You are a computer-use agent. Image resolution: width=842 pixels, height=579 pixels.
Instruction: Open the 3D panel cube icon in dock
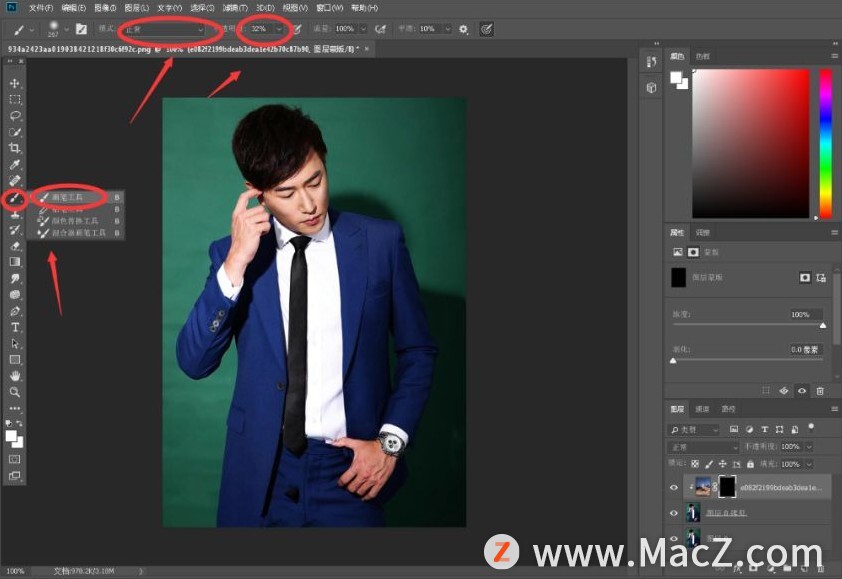[x=651, y=88]
